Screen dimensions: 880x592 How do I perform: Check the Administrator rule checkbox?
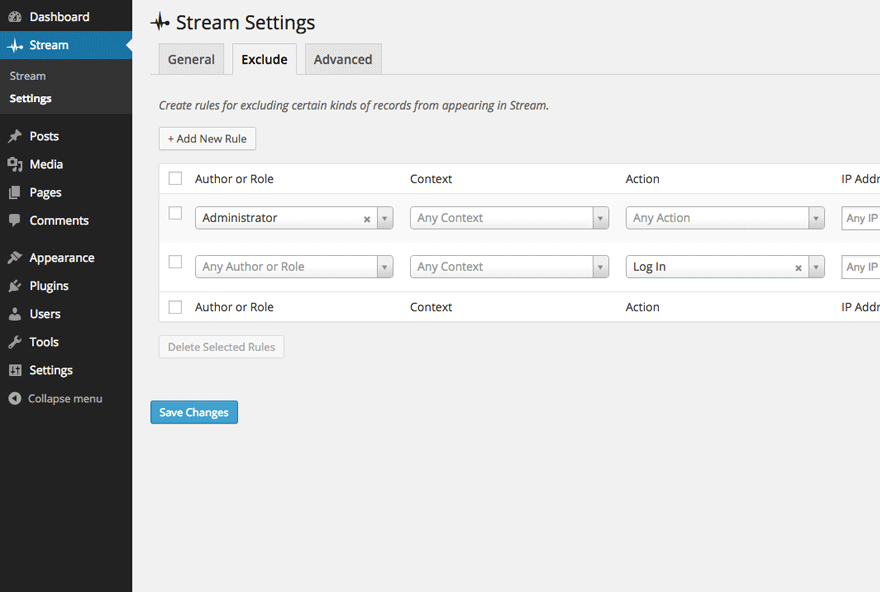(x=175, y=213)
